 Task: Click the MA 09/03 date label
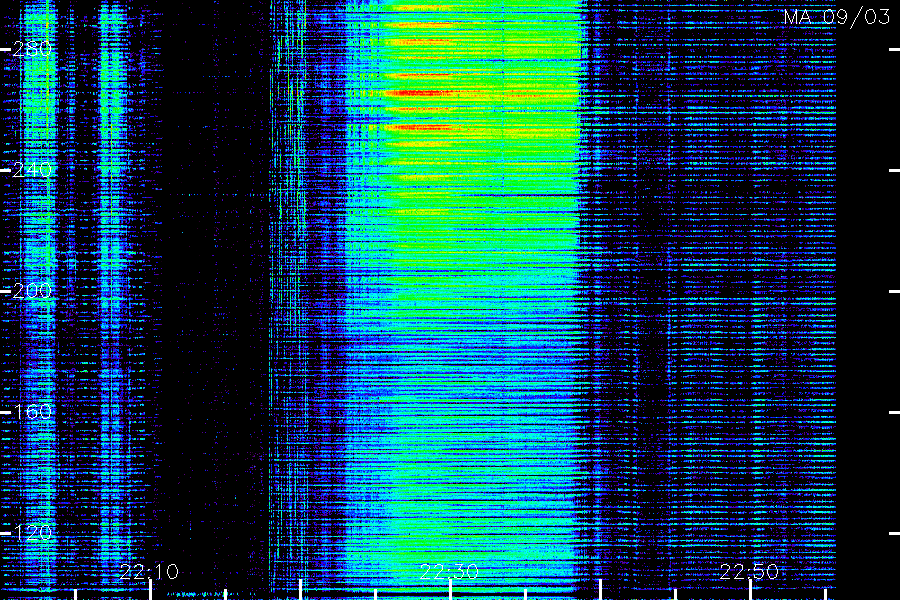pyautogui.click(x=837, y=17)
